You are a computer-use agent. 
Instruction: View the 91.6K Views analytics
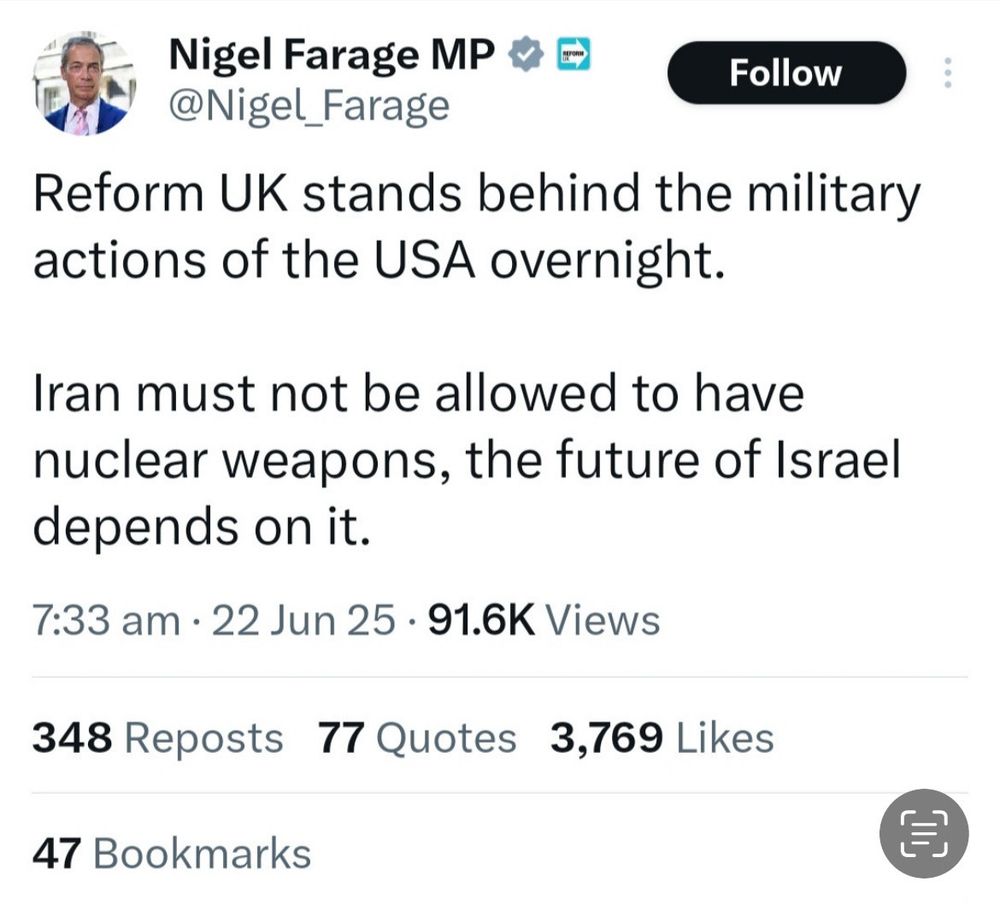coord(544,620)
